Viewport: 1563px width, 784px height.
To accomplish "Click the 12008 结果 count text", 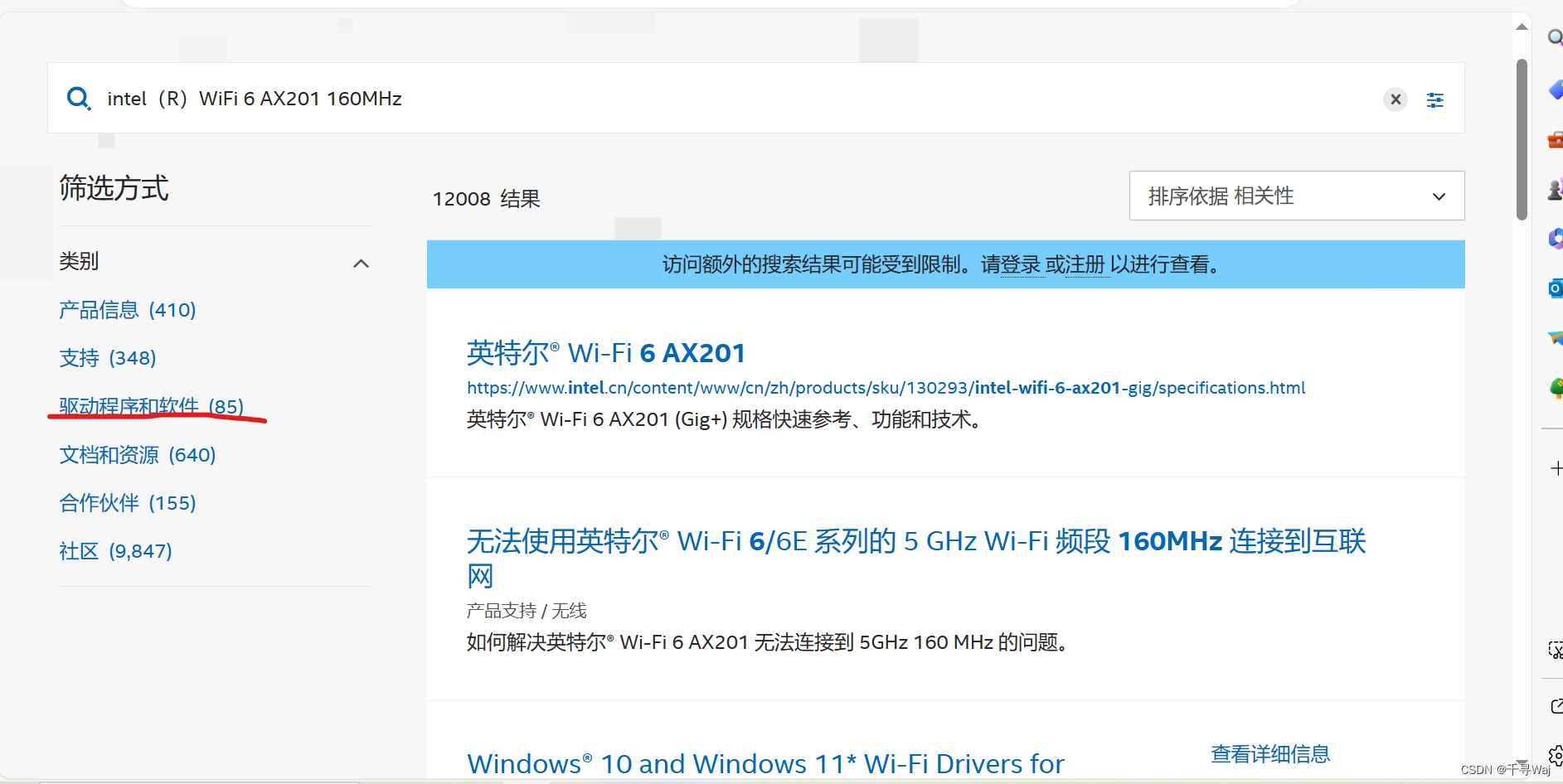I will pos(487,199).
